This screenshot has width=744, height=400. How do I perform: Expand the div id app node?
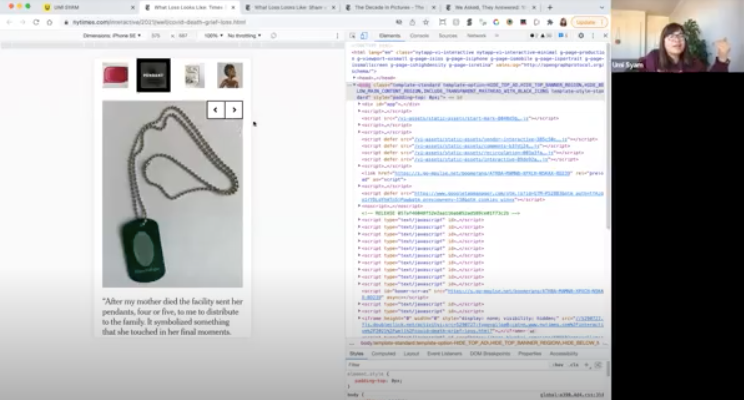pyautogui.click(x=359, y=104)
